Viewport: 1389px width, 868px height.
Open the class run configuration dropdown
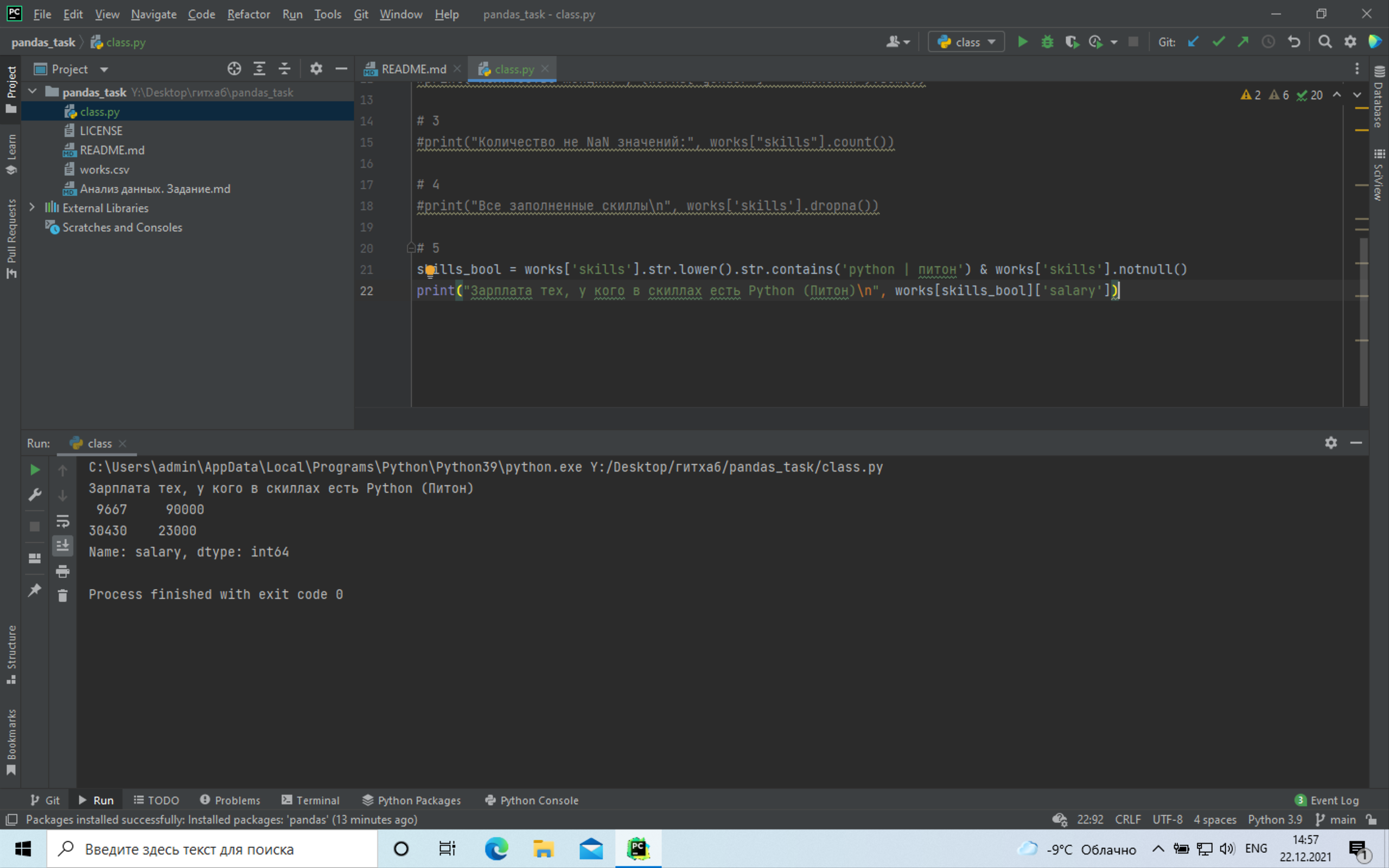click(966, 42)
